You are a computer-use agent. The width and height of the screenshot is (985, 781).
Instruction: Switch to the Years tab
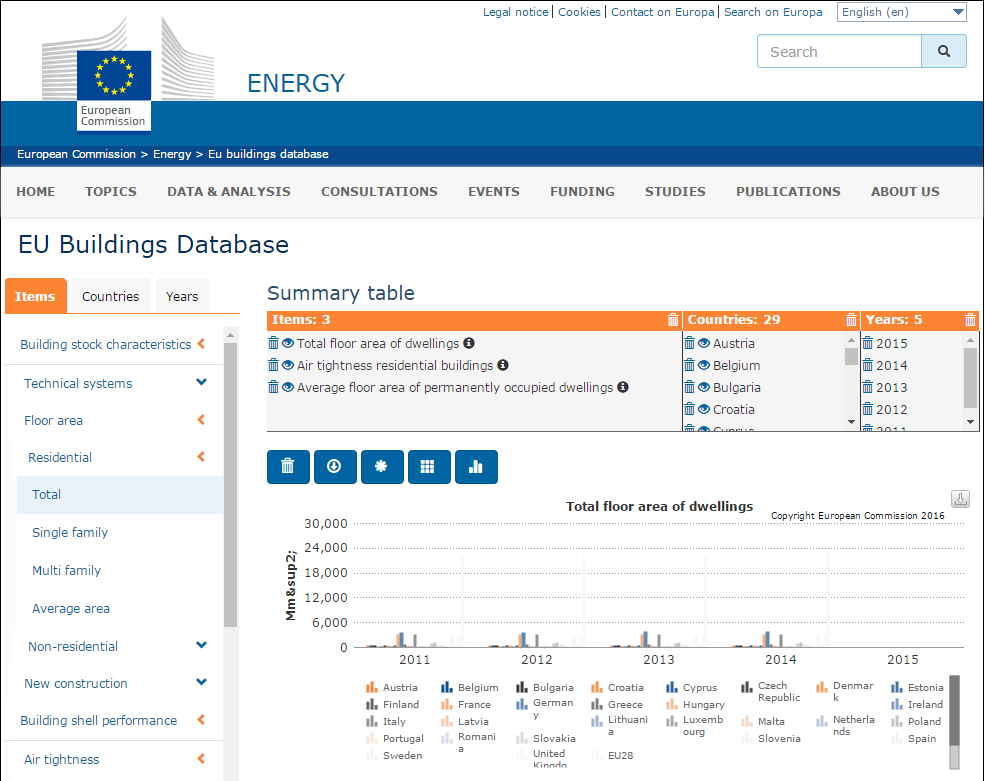pos(182,296)
